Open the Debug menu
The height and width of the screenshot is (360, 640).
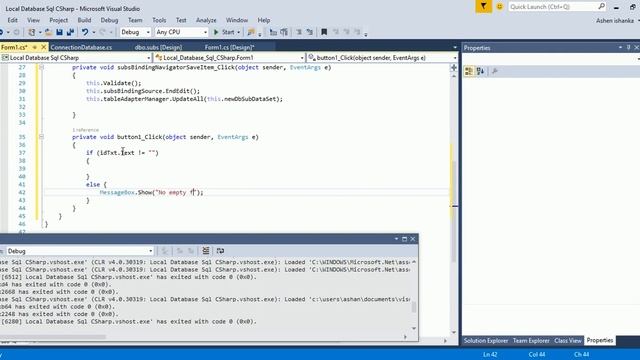[x=109, y=20]
